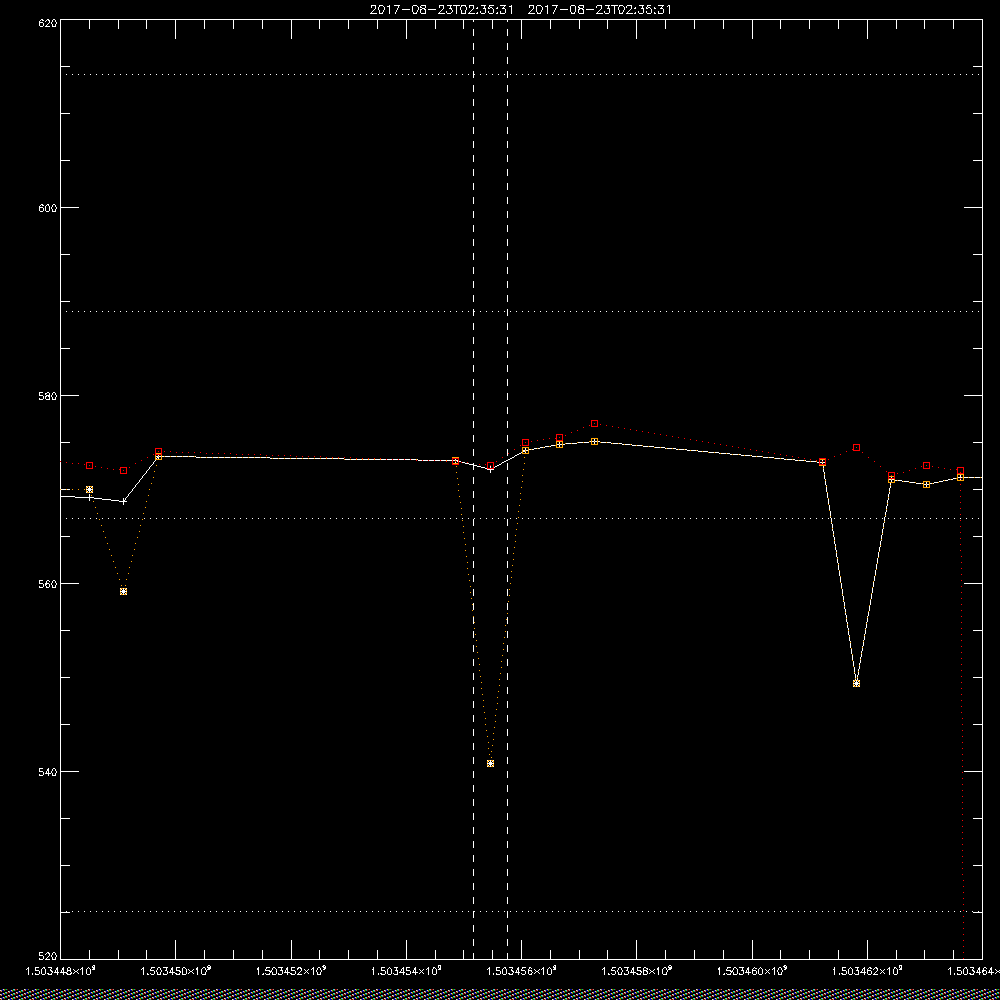Select y-axis label 600
This screenshot has width=1000, height=1000.
(x=48, y=208)
